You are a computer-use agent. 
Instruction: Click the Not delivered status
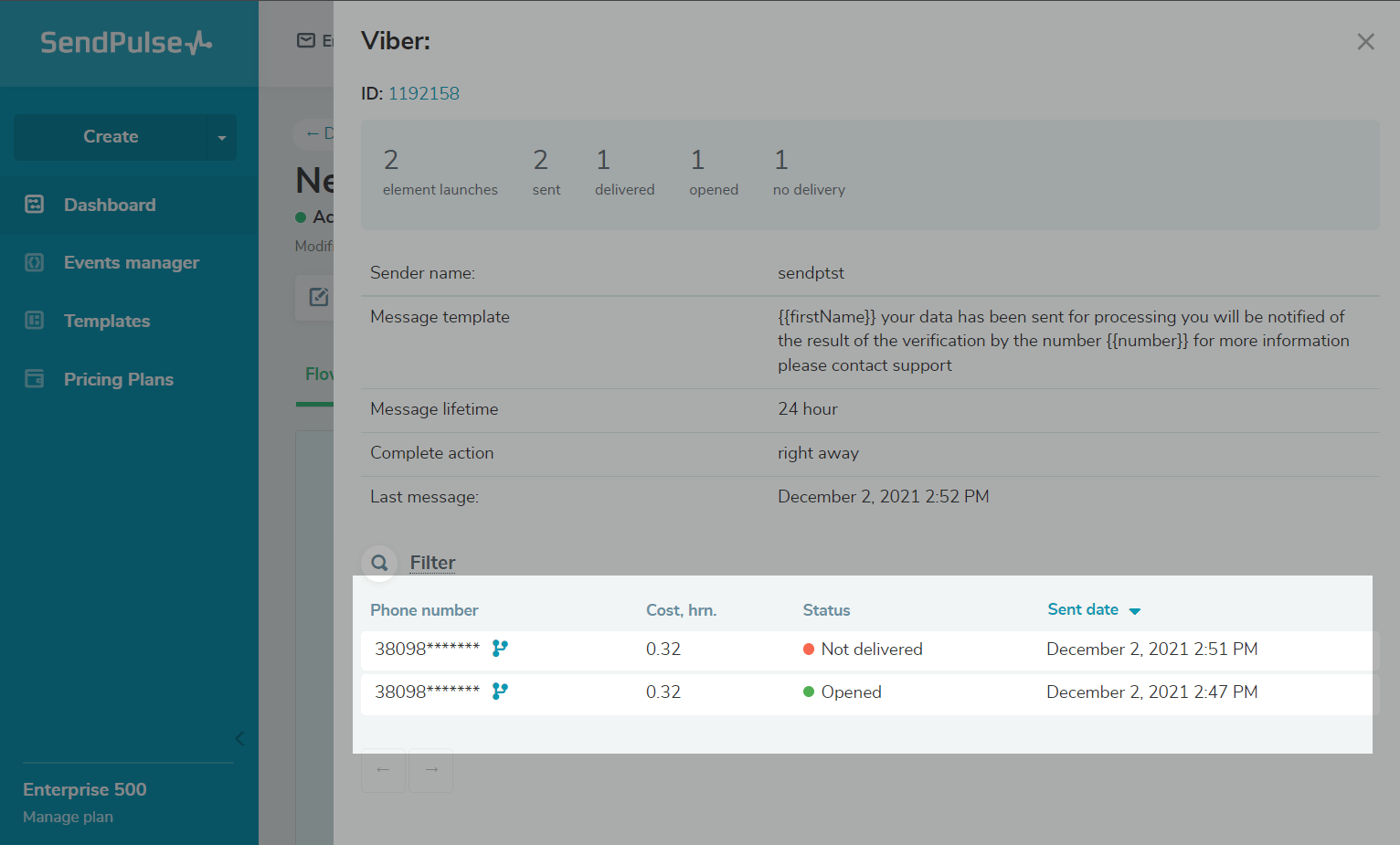coord(863,649)
